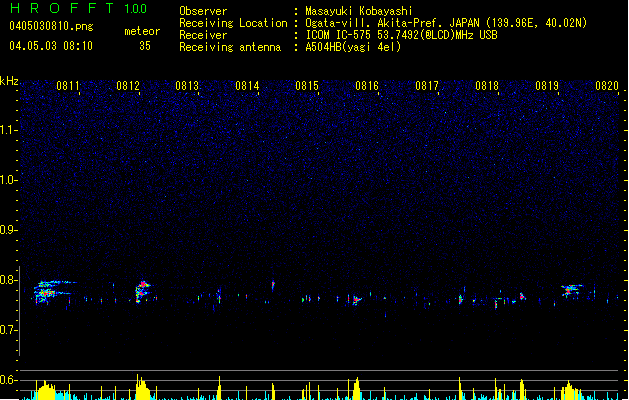Click the meteor echo near 0819

[572, 290]
